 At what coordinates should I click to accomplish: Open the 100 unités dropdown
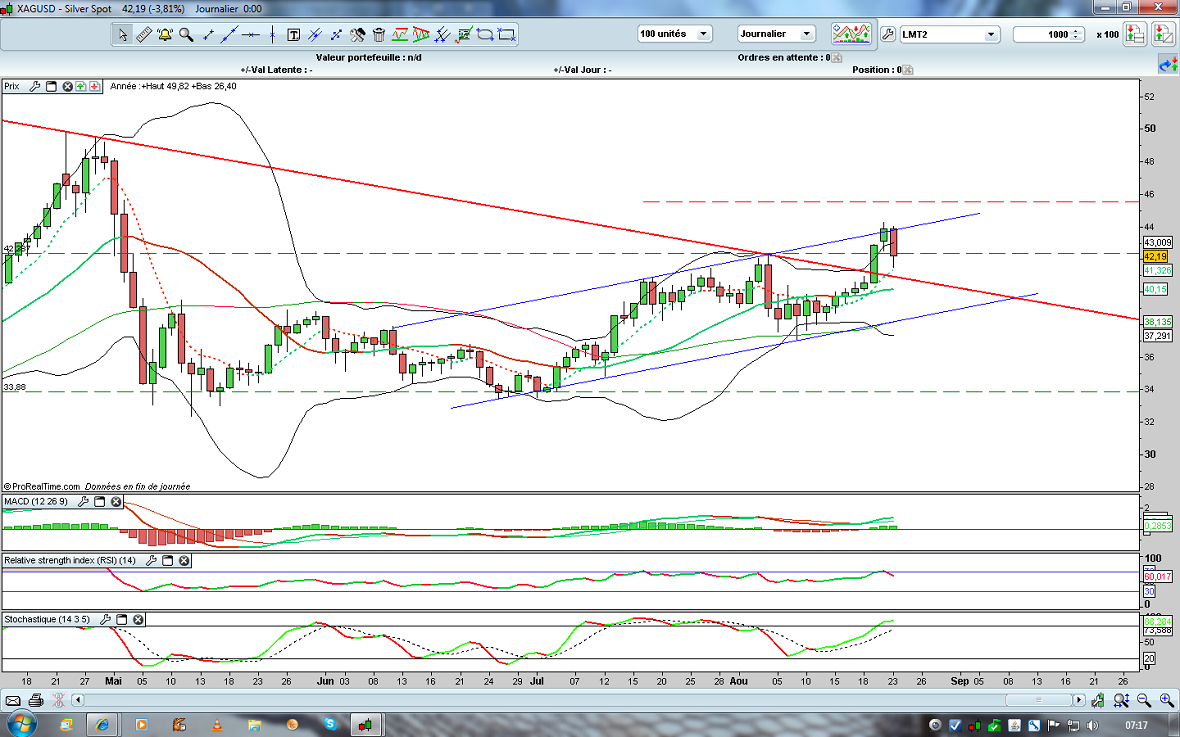[x=675, y=34]
